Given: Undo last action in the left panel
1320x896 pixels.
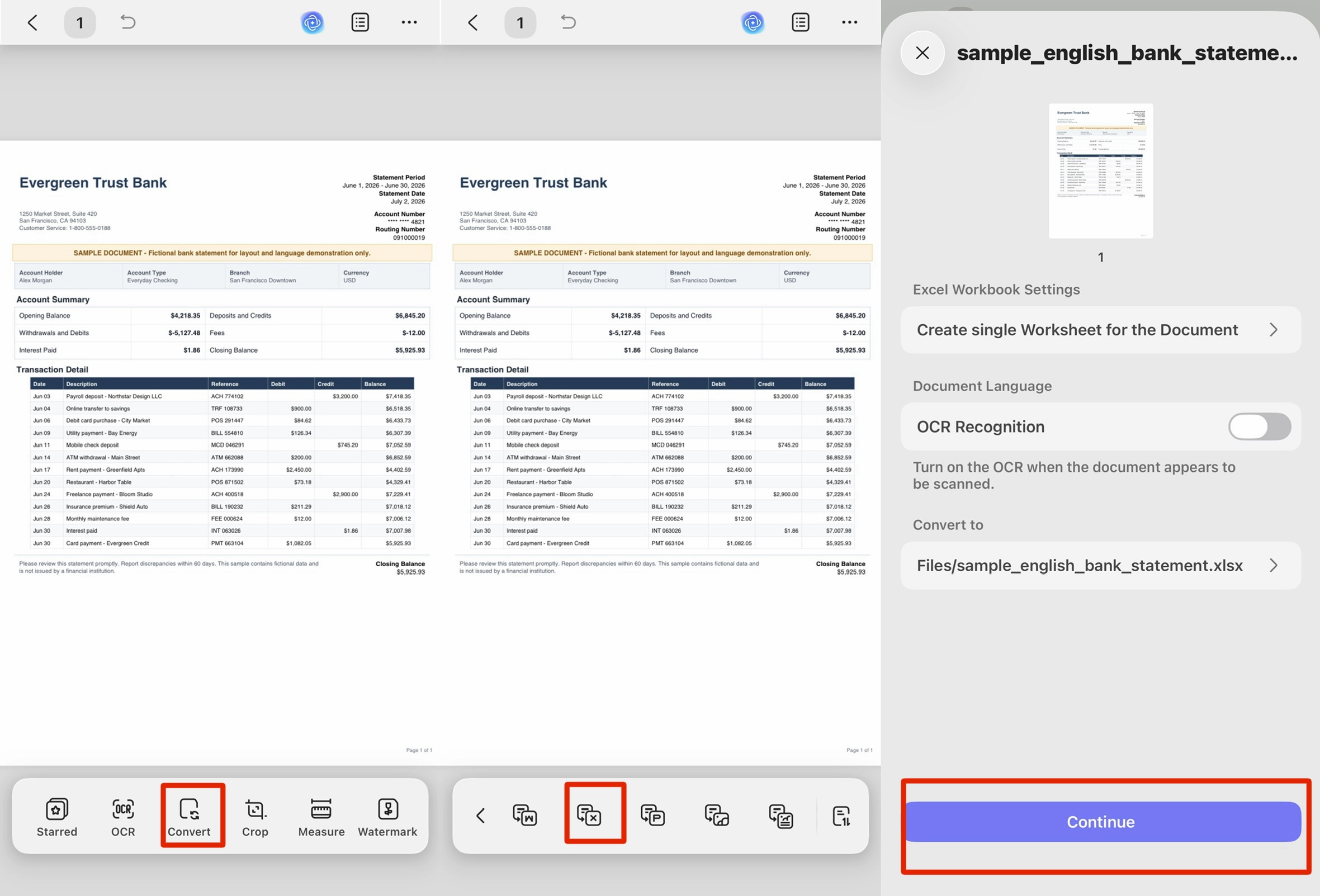Looking at the screenshot, I should coord(128,22).
